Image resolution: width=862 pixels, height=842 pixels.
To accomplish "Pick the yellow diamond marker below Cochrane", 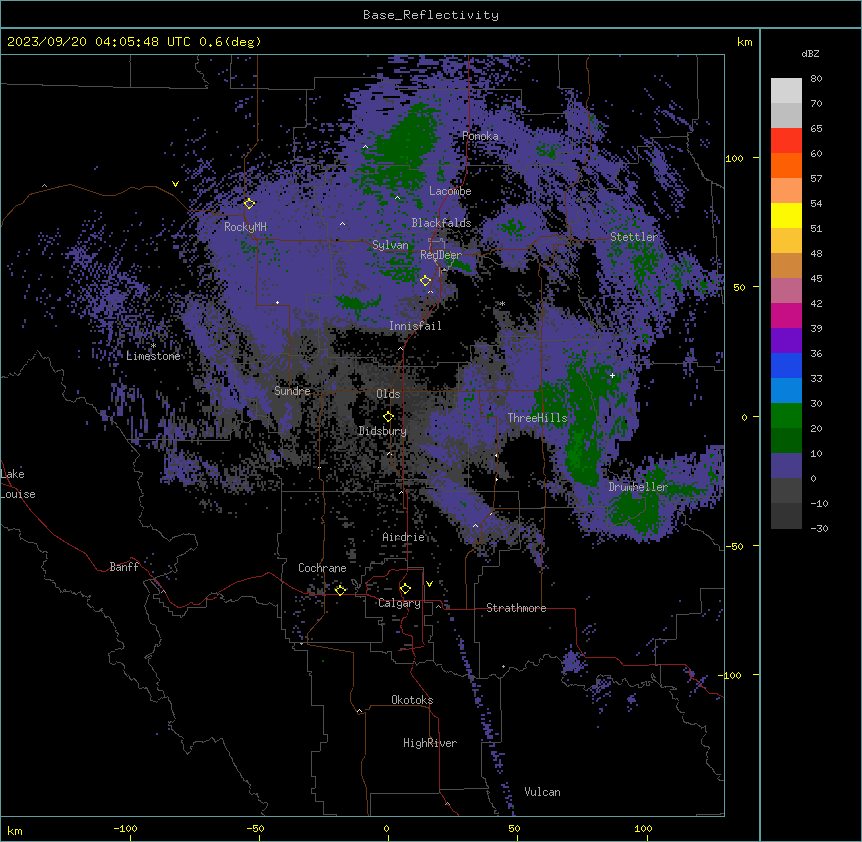I will (x=340, y=590).
